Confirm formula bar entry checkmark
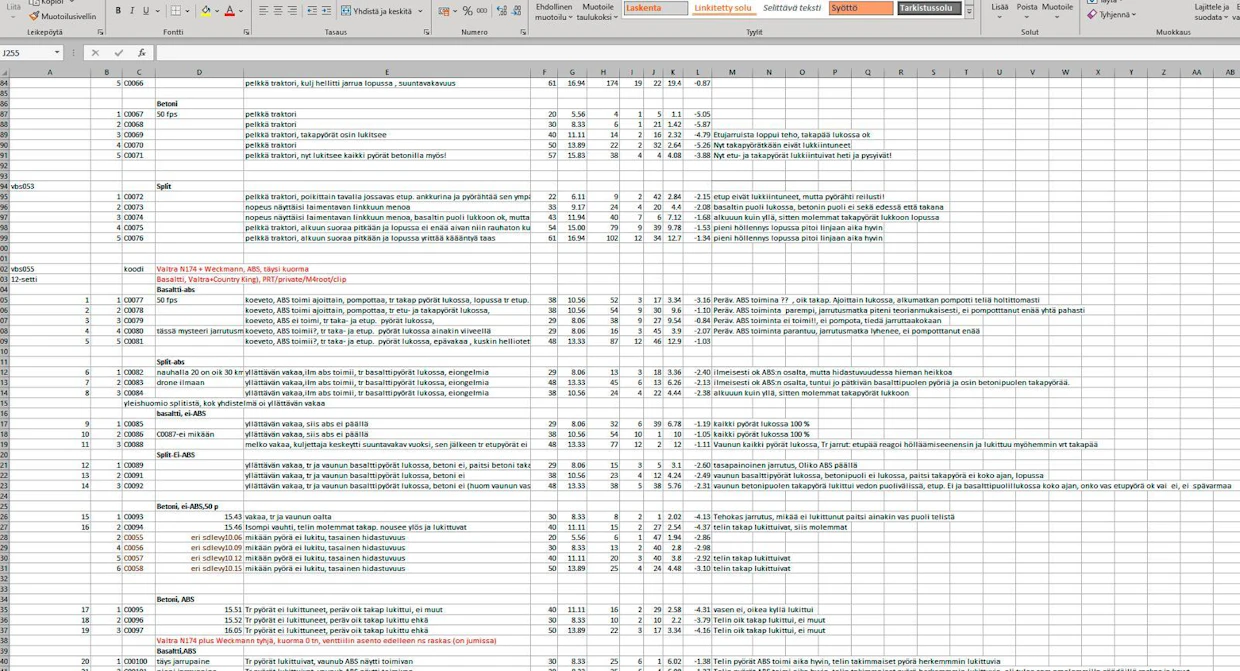 tap(118, 53)
